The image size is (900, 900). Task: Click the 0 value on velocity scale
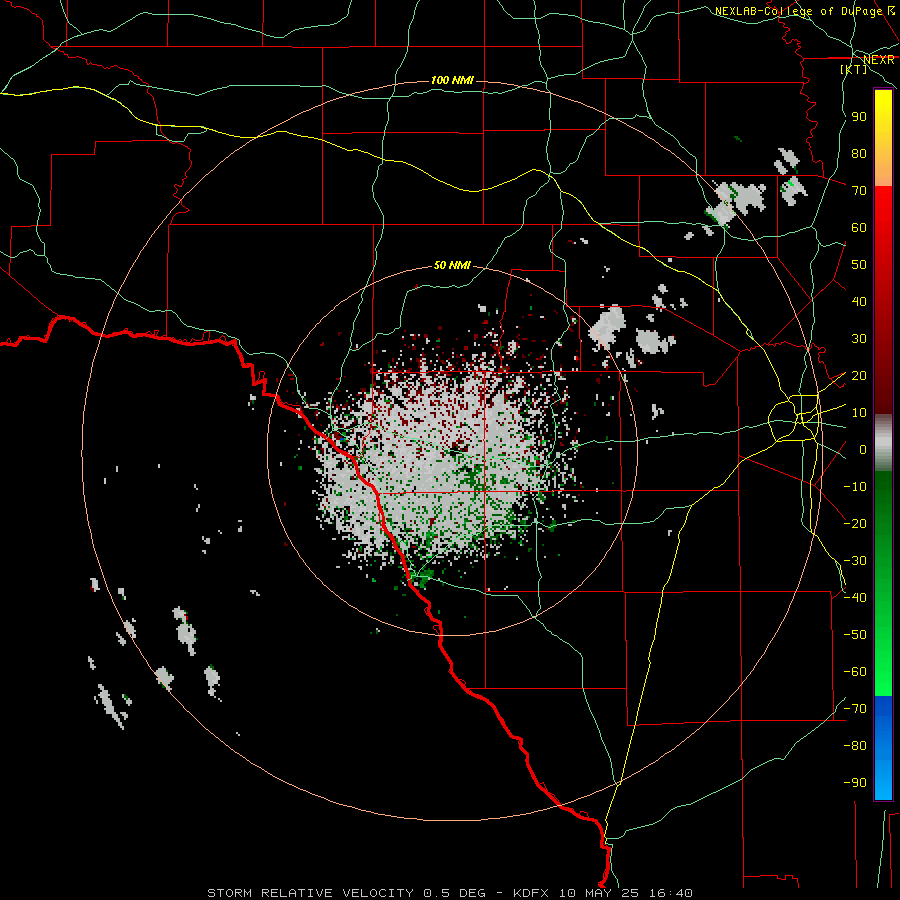click(863, 450)
